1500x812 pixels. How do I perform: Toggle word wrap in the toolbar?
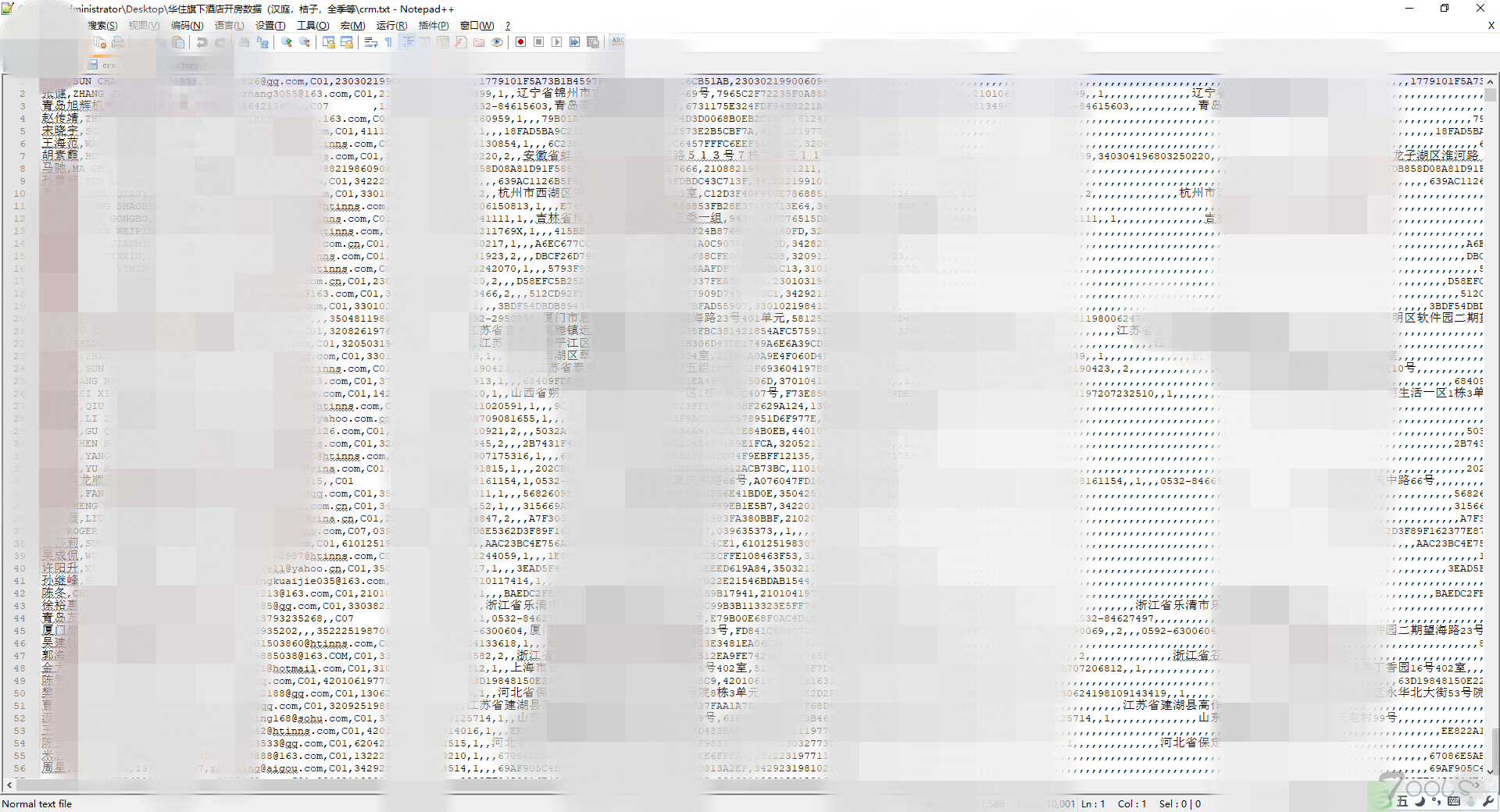point(371,42)
